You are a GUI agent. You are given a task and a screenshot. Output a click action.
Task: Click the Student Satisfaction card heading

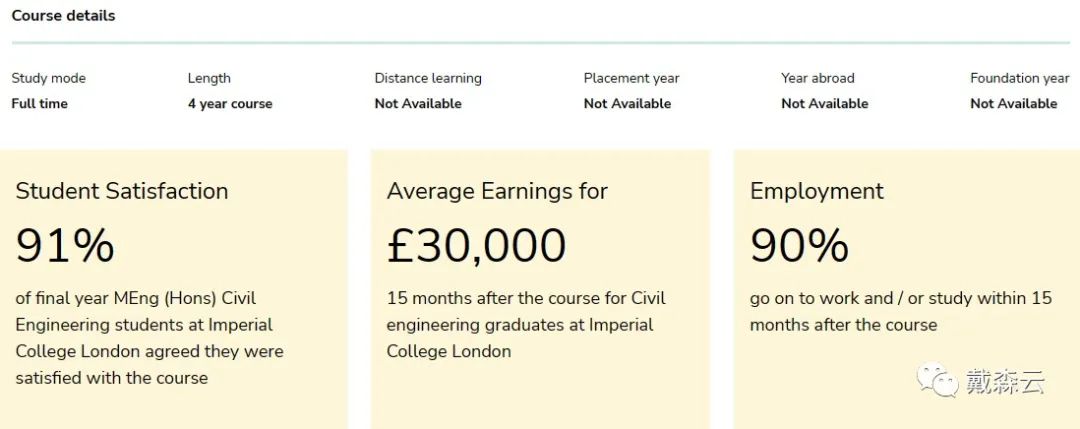click(122, 191)
